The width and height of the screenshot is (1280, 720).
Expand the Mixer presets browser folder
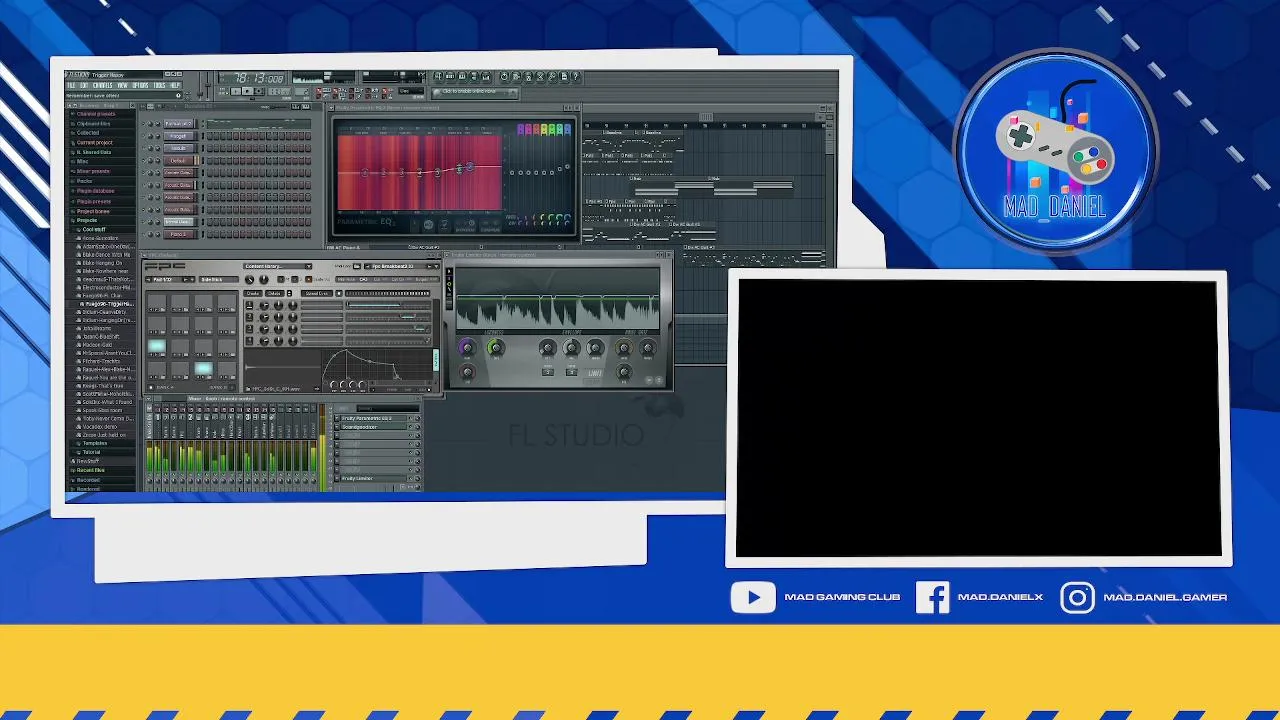(95, 171)
